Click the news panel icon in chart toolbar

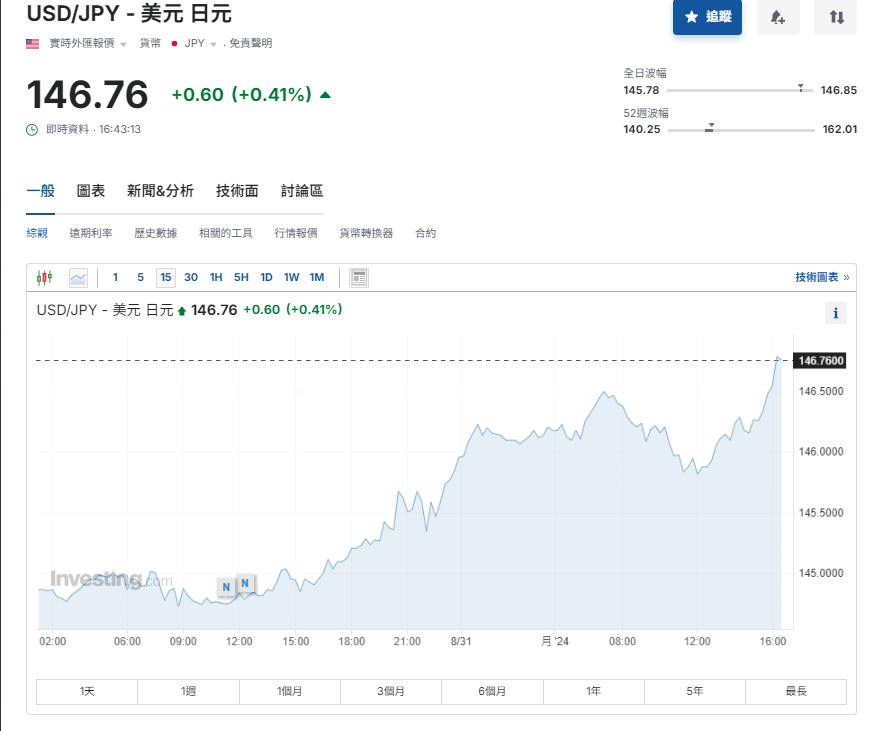tap(359, 278)
